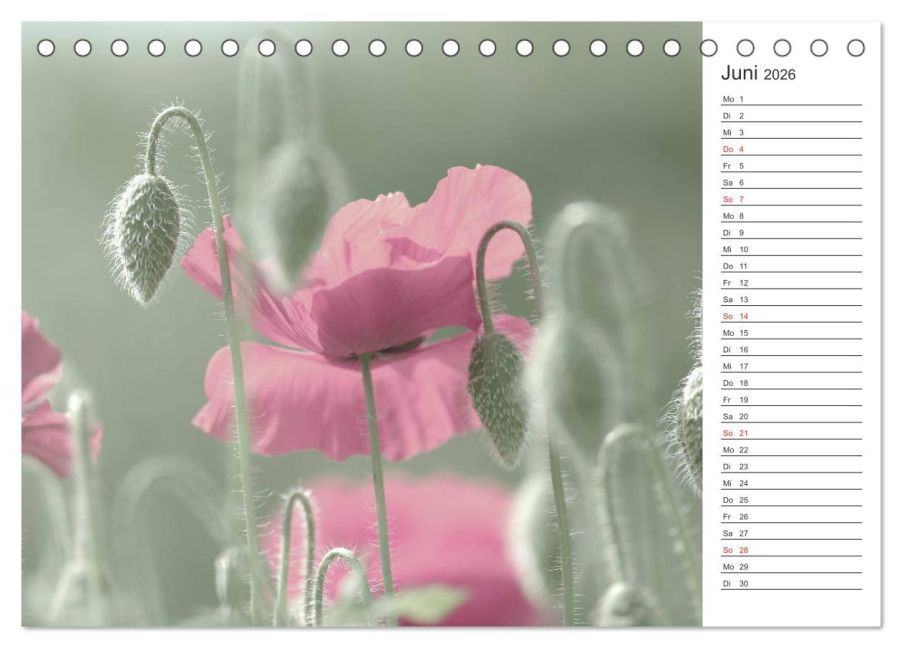Click the Juni 2026 month heading

[758, 74]
